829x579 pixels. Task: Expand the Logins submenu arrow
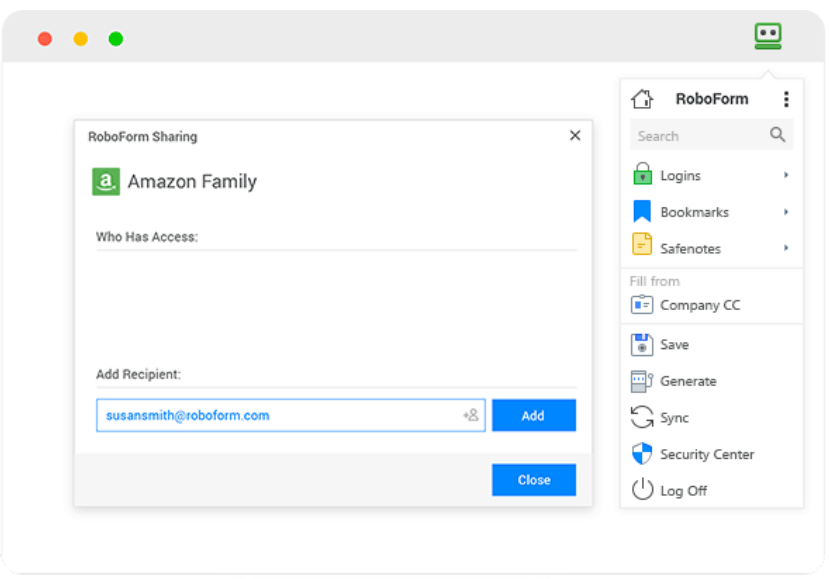(786, 175)
